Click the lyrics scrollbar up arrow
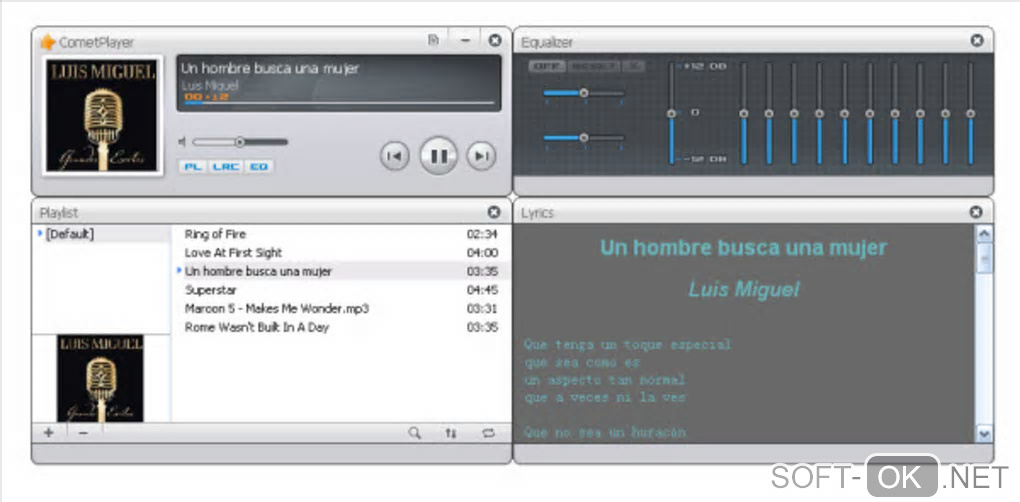Viewport: 1020px width, 502px height. tap(984, 233)
